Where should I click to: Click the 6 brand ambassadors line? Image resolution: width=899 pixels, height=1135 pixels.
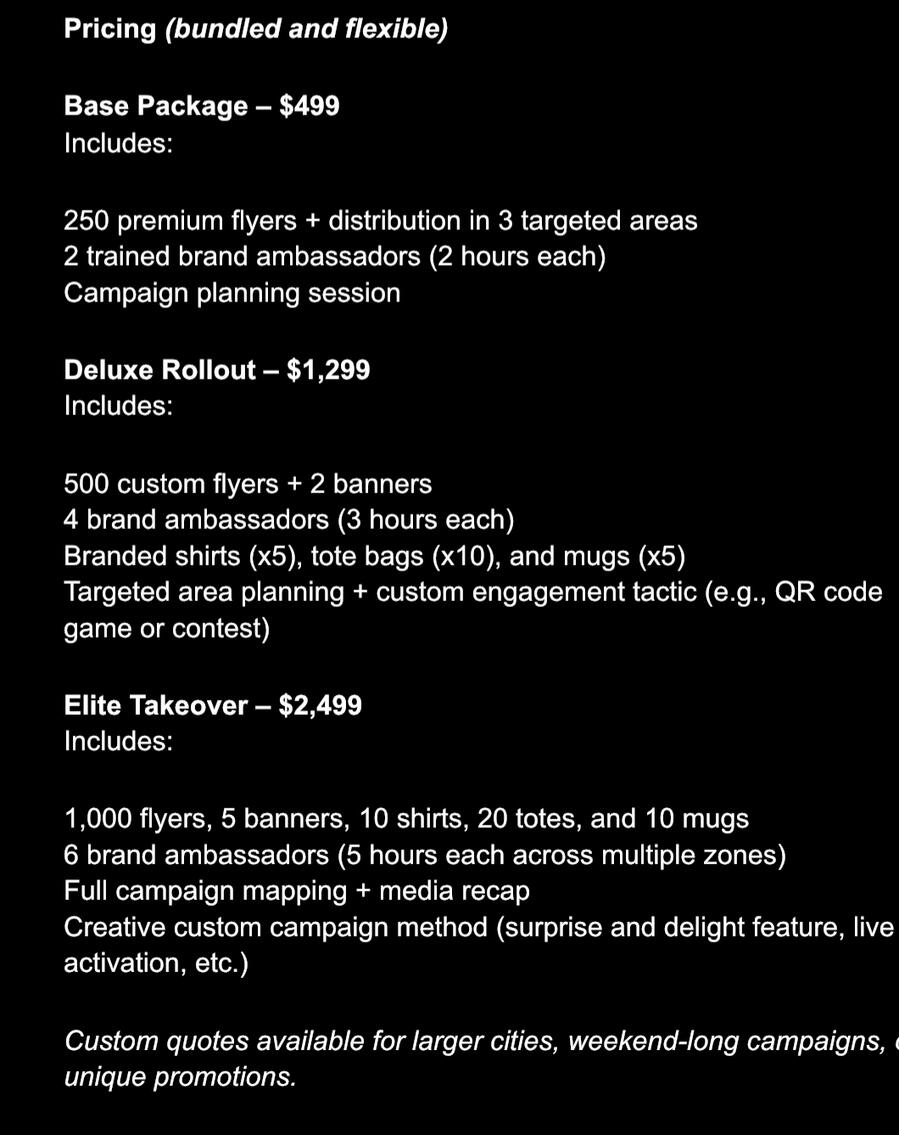point(424,856)
